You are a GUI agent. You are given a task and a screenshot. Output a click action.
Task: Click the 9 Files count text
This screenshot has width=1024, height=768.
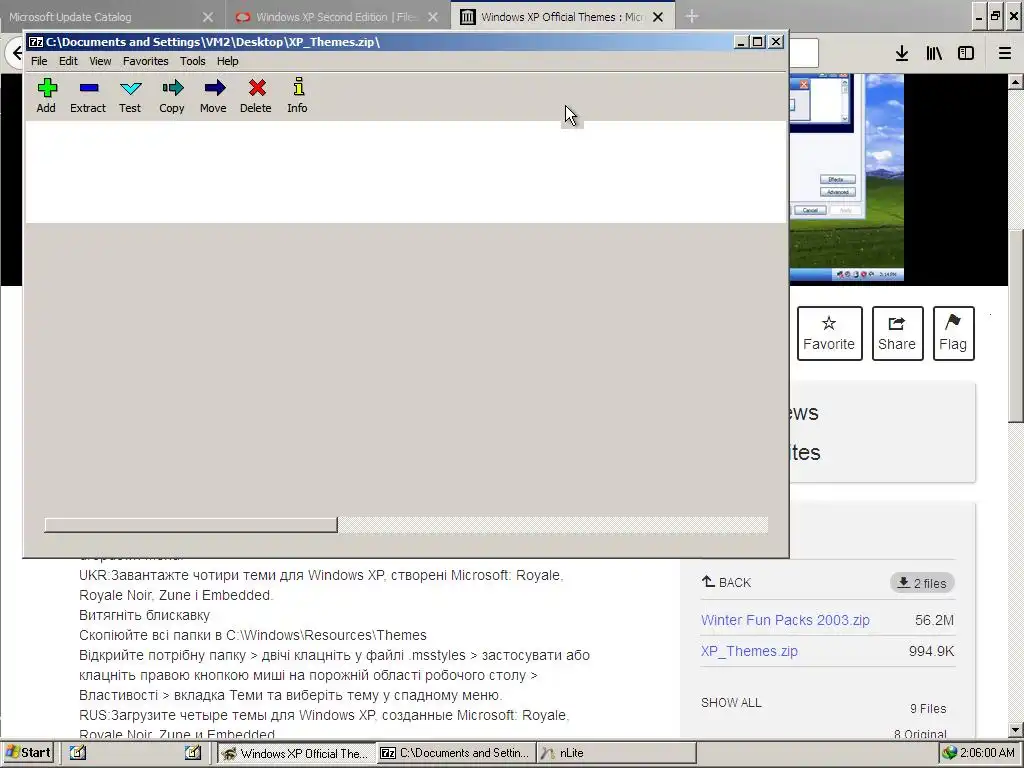(x=928, y=709)
